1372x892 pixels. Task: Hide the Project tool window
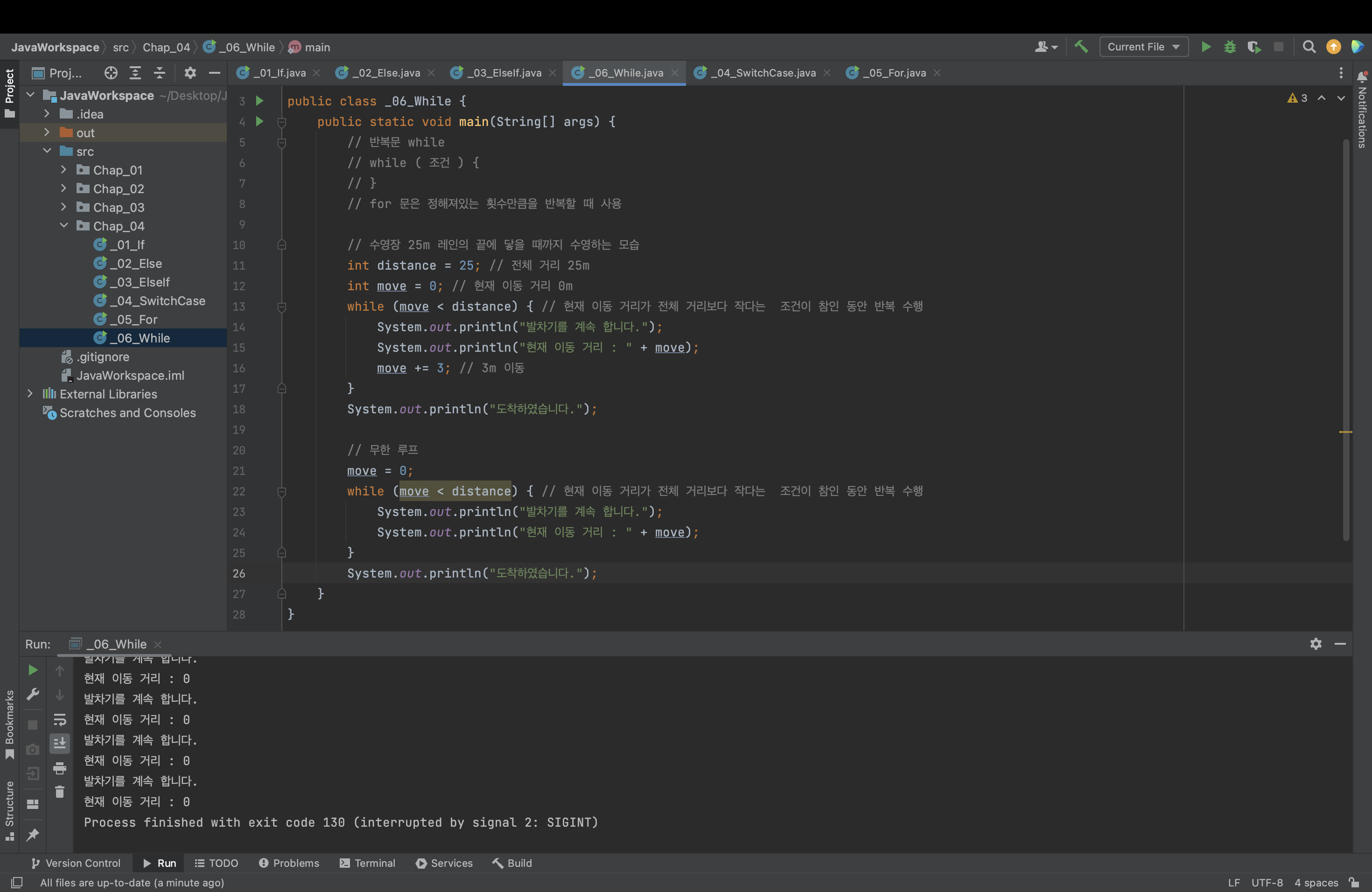pos(215,73)
